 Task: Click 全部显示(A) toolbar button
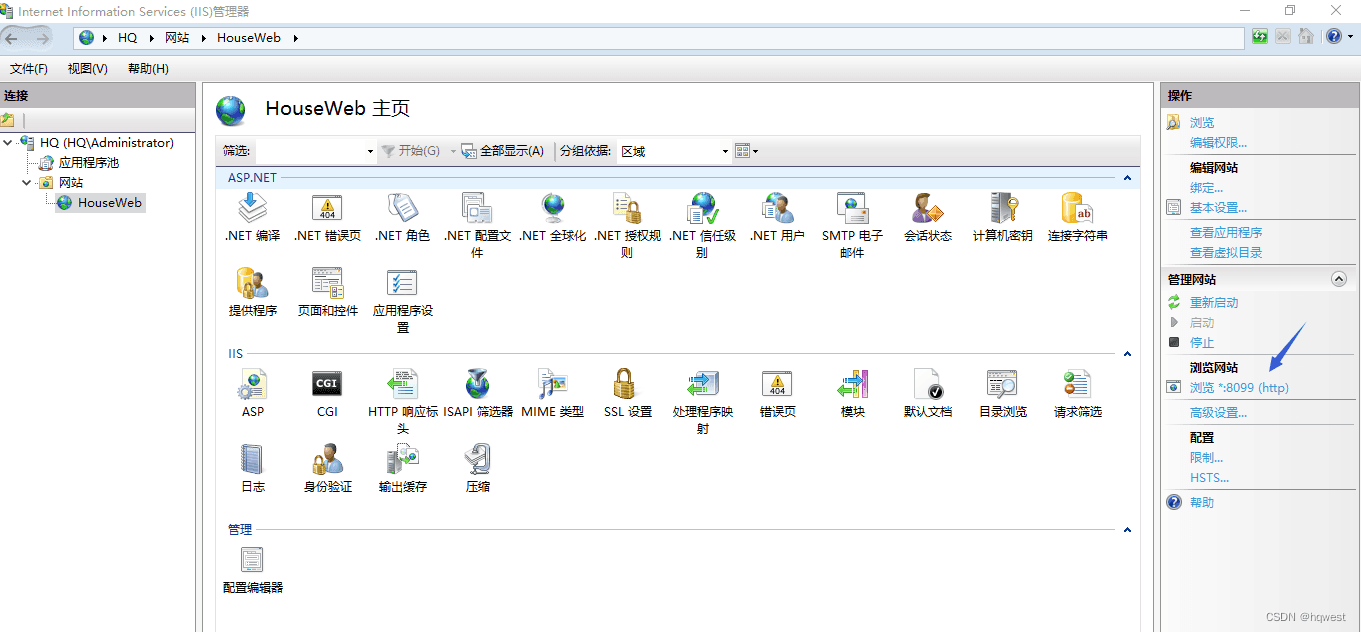[503, 151]
